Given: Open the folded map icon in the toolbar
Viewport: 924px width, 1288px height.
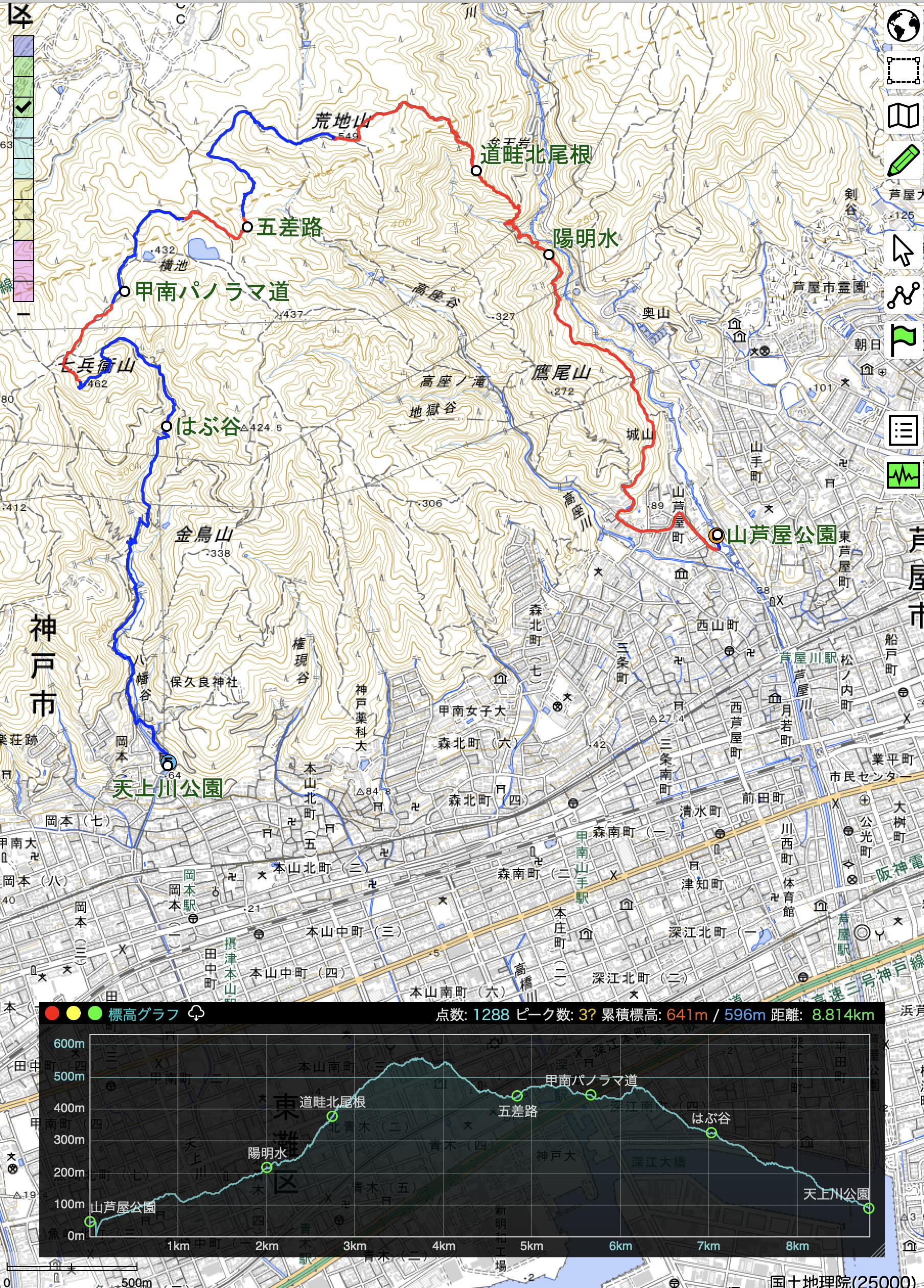Looking at the screenshot, I should tap(903, 116).
